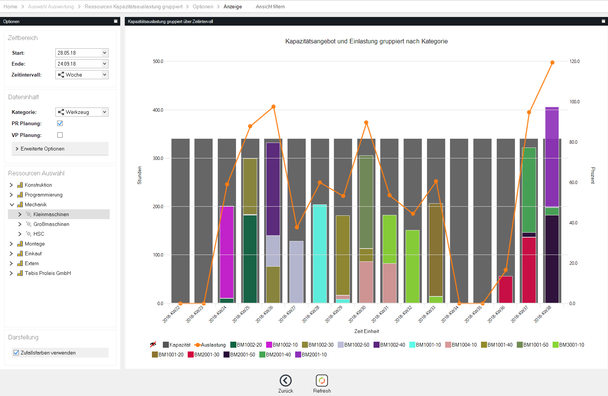Click the Kleinmaschinen machine icon
The height and width of the screenshot is (396, 608).
[x=28, y=214]
